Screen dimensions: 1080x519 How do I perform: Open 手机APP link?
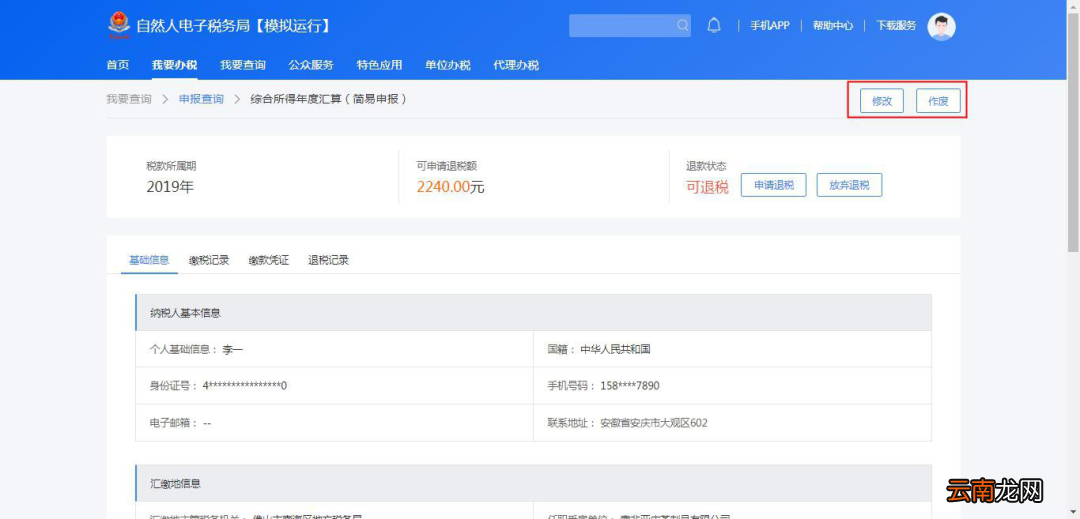769,25
